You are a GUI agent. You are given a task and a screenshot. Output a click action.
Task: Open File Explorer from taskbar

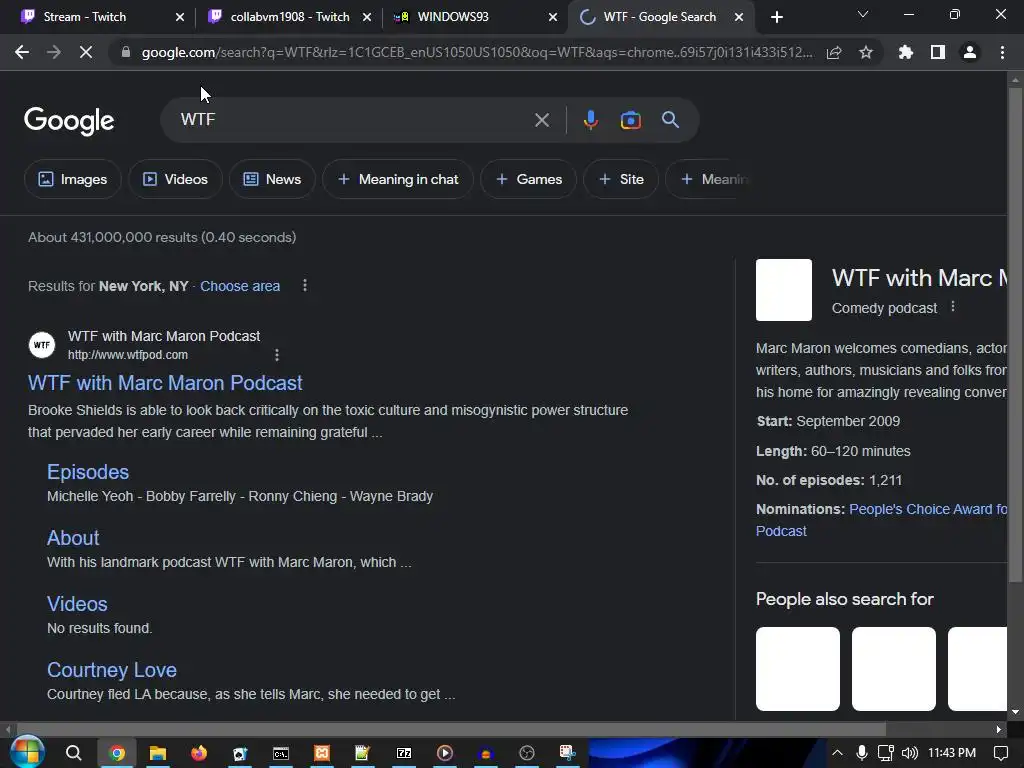[x=157, y=753]
